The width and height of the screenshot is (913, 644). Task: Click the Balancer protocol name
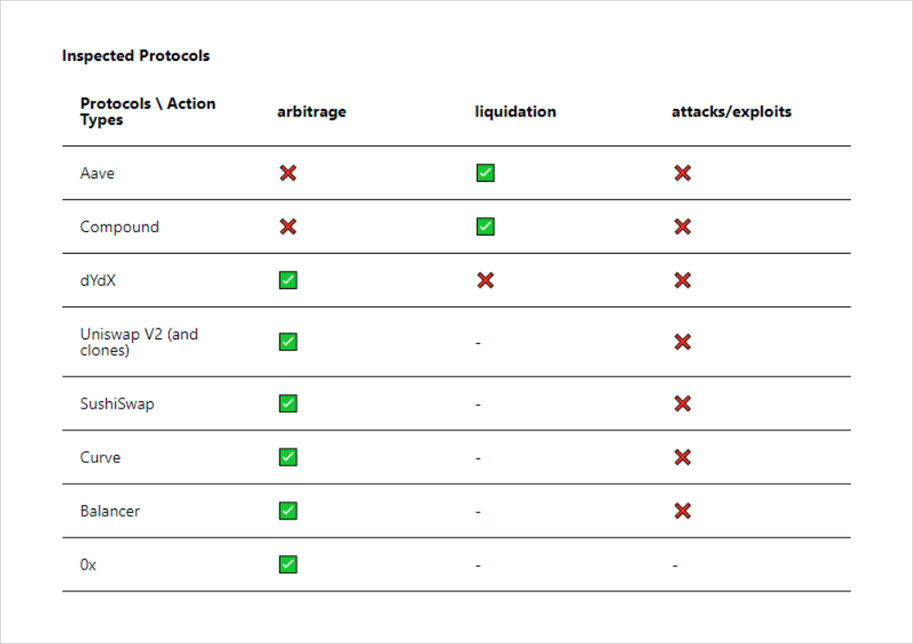(110, 511)
